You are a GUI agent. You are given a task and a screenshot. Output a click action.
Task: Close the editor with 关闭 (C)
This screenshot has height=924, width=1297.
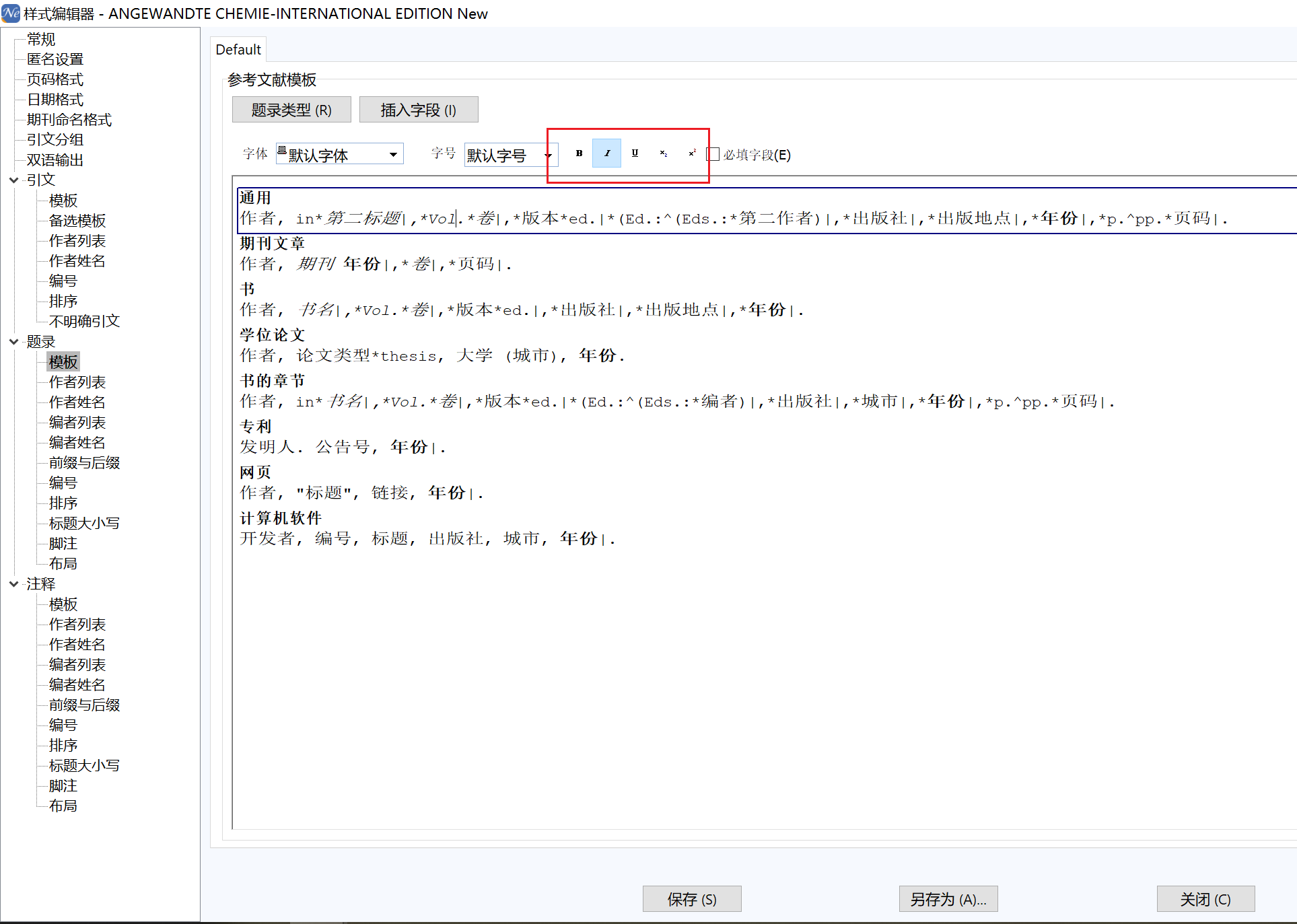(x=1205, y=899)
